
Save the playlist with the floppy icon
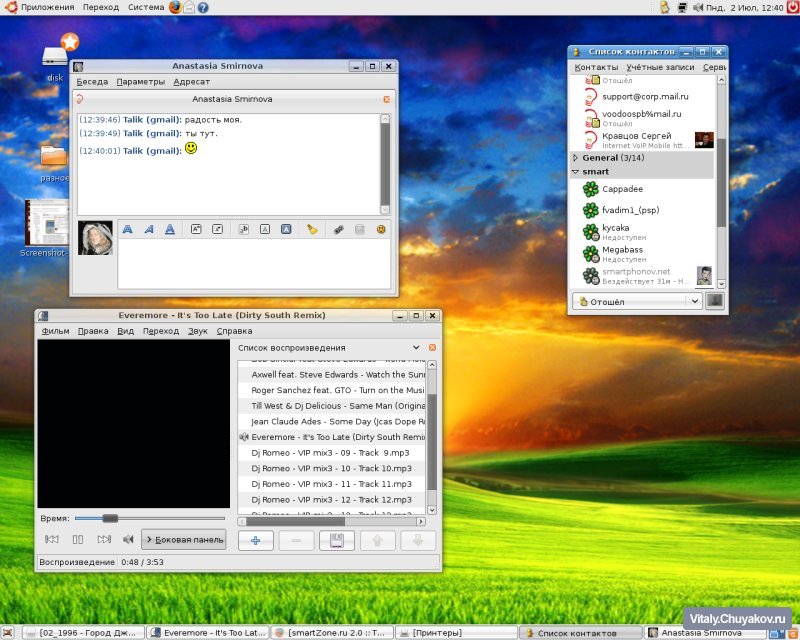337,540
